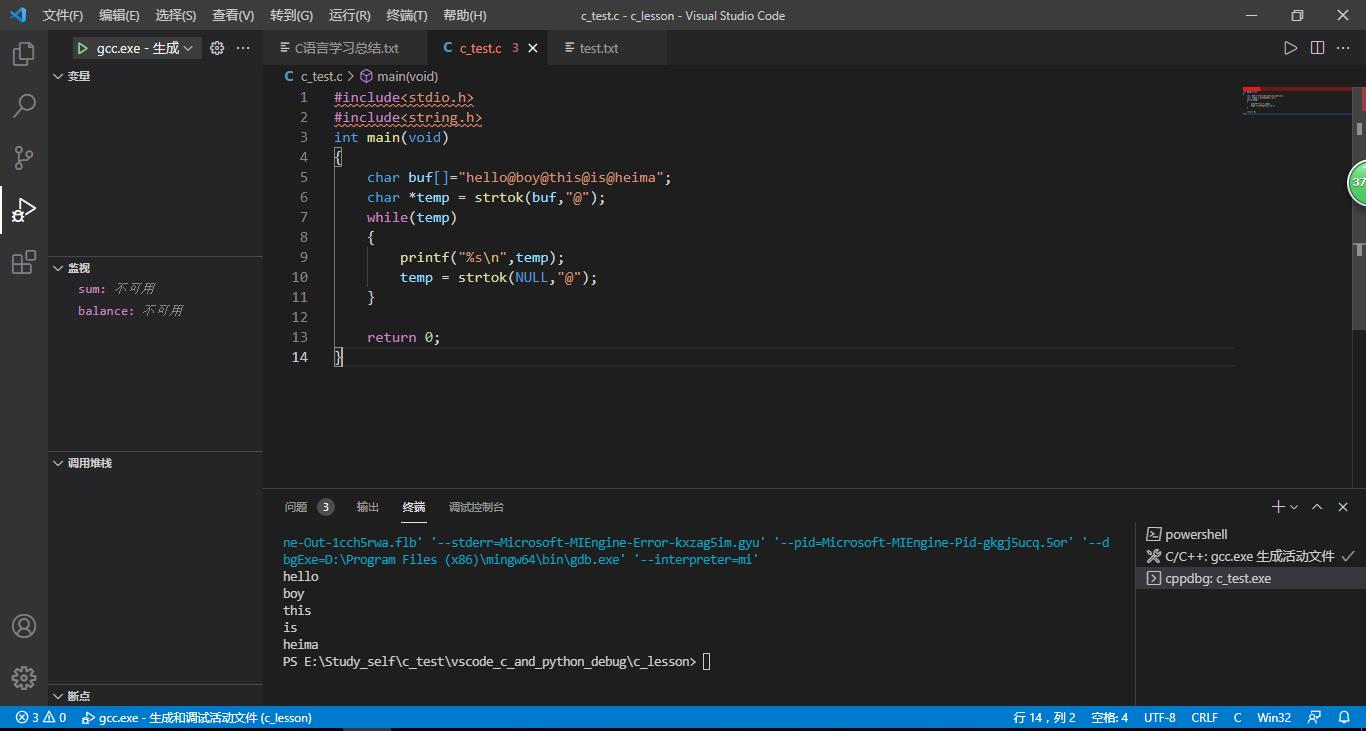
Task: Create new terminal with plus icon
Action: 1277,507
